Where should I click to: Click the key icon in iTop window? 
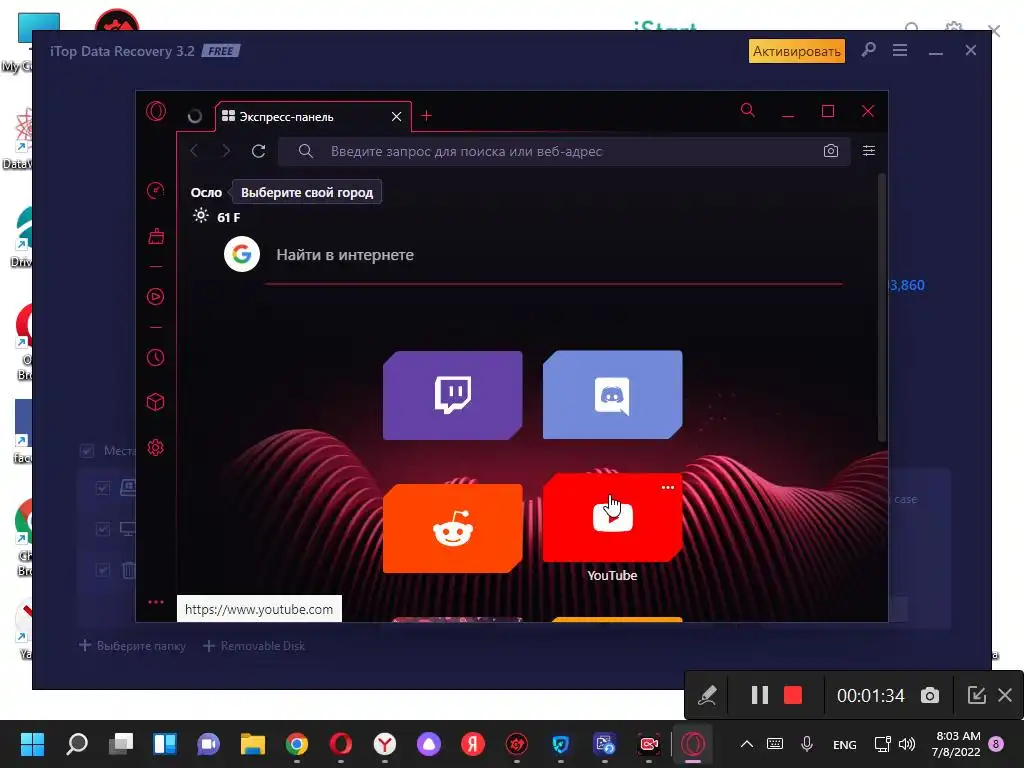coord(868,50)
